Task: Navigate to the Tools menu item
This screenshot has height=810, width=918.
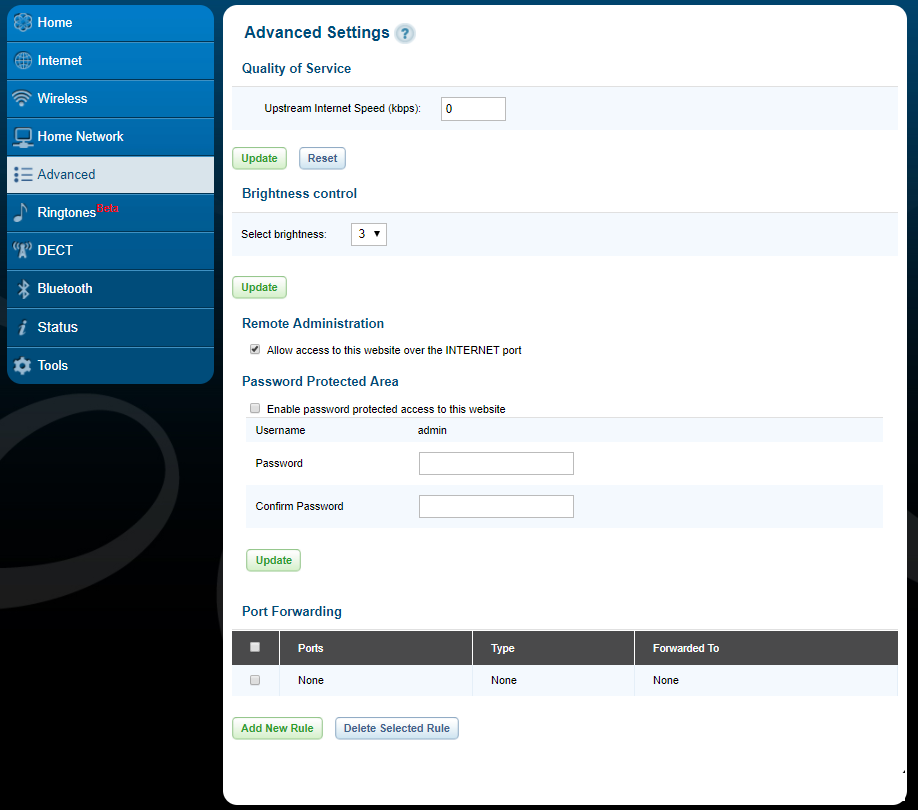Action: coord(52,365)
